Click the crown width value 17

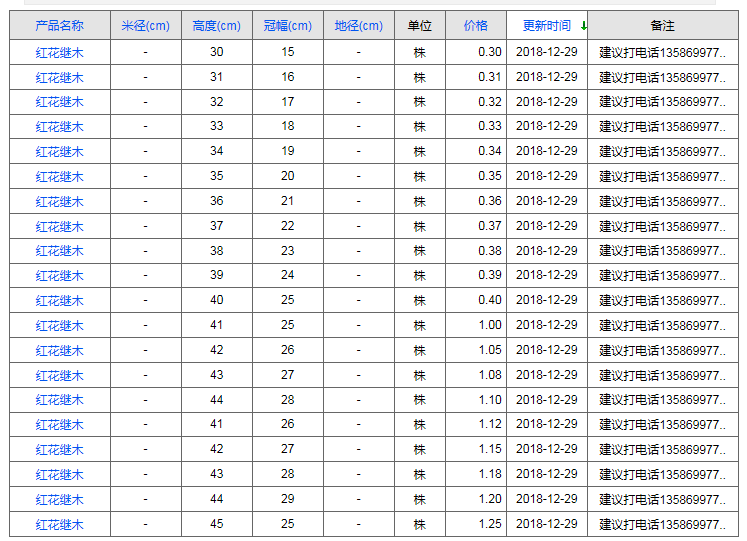click(288, 102)
